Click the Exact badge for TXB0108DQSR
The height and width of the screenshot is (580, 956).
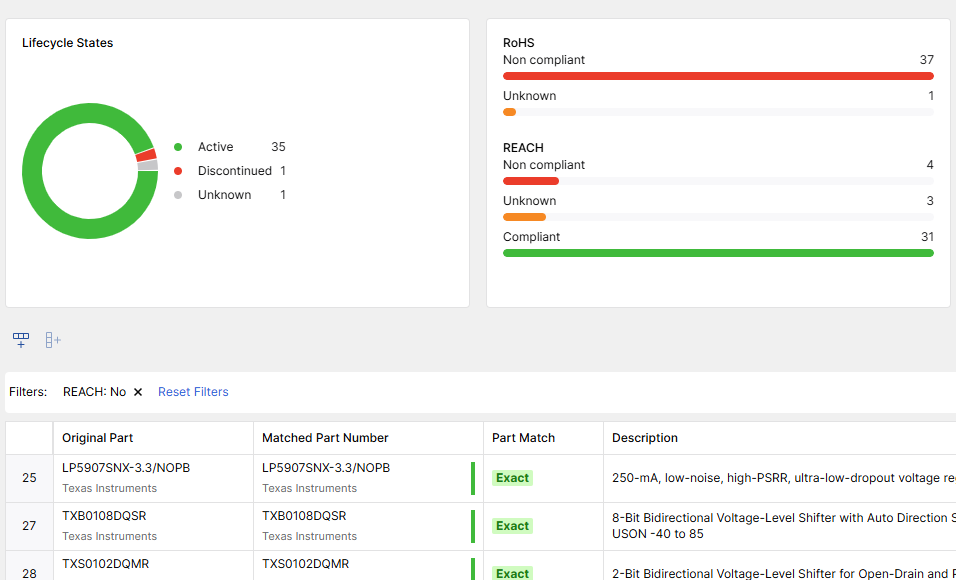(x=512, y=526)
